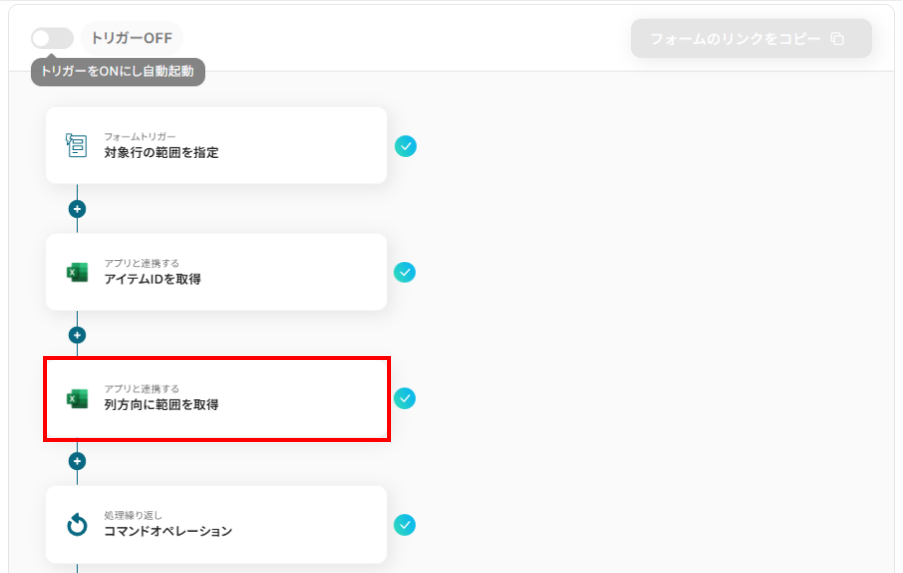The image size is (903, 573).
Task: Open the アイテムIDを取得 step
Action: coord(216,272)
